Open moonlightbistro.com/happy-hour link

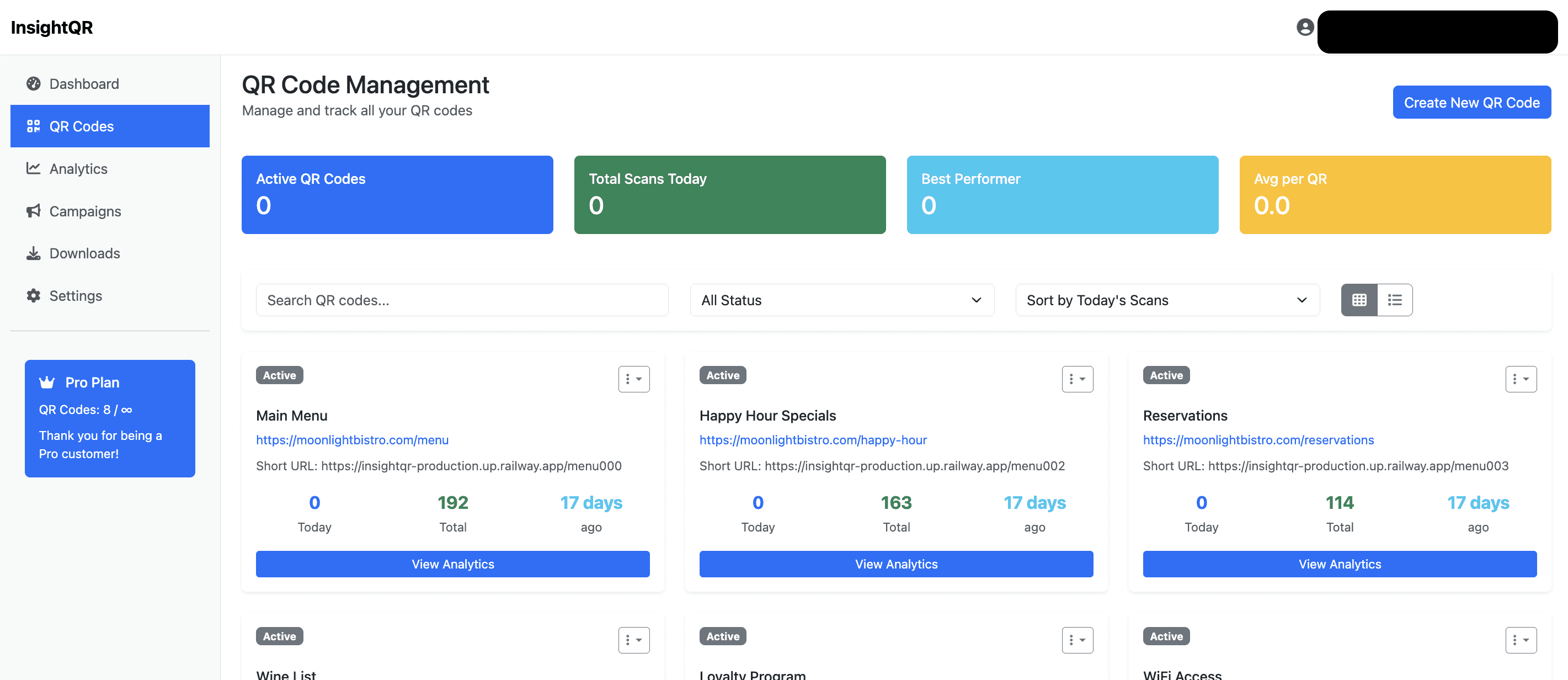[x=813, y=439]
